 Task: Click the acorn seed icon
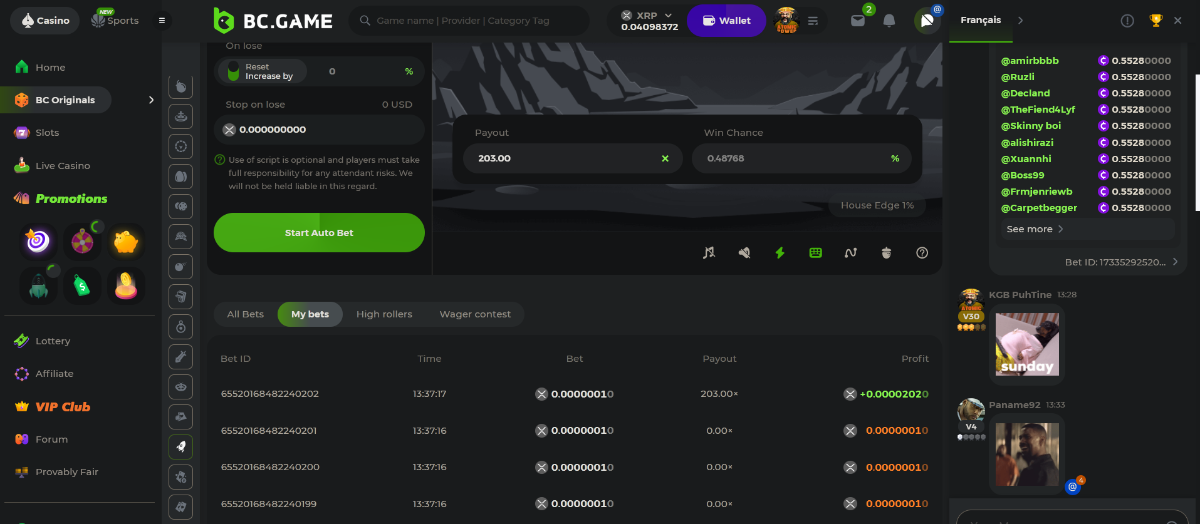886,253
